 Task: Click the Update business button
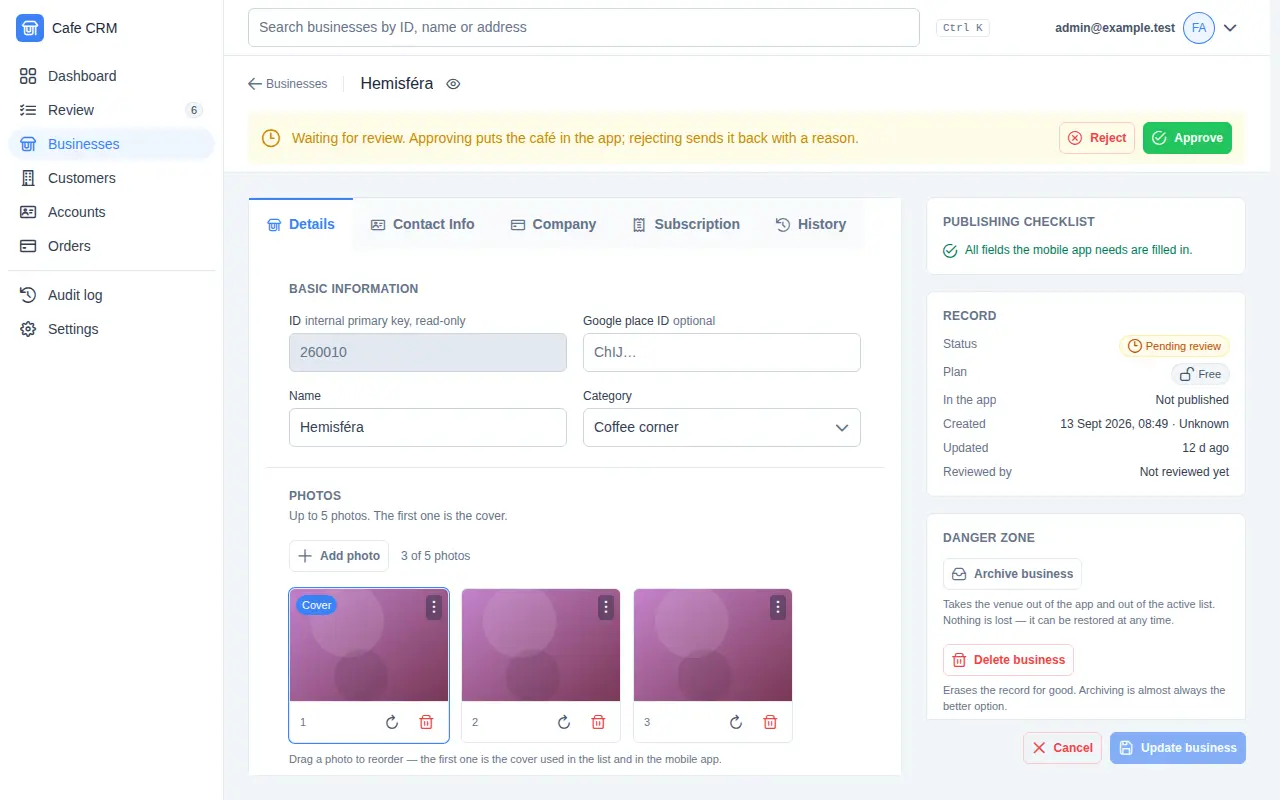pyautogui.click(x=1178, y=748)
